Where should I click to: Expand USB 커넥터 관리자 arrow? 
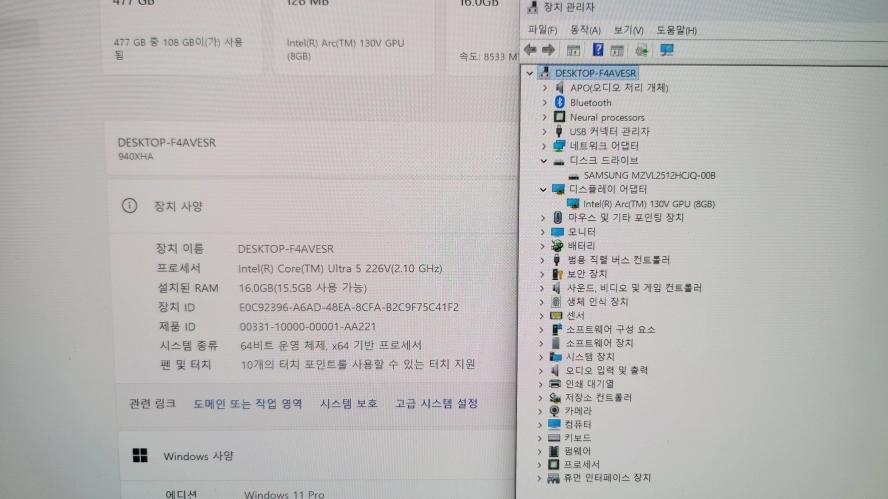point(544,131)
